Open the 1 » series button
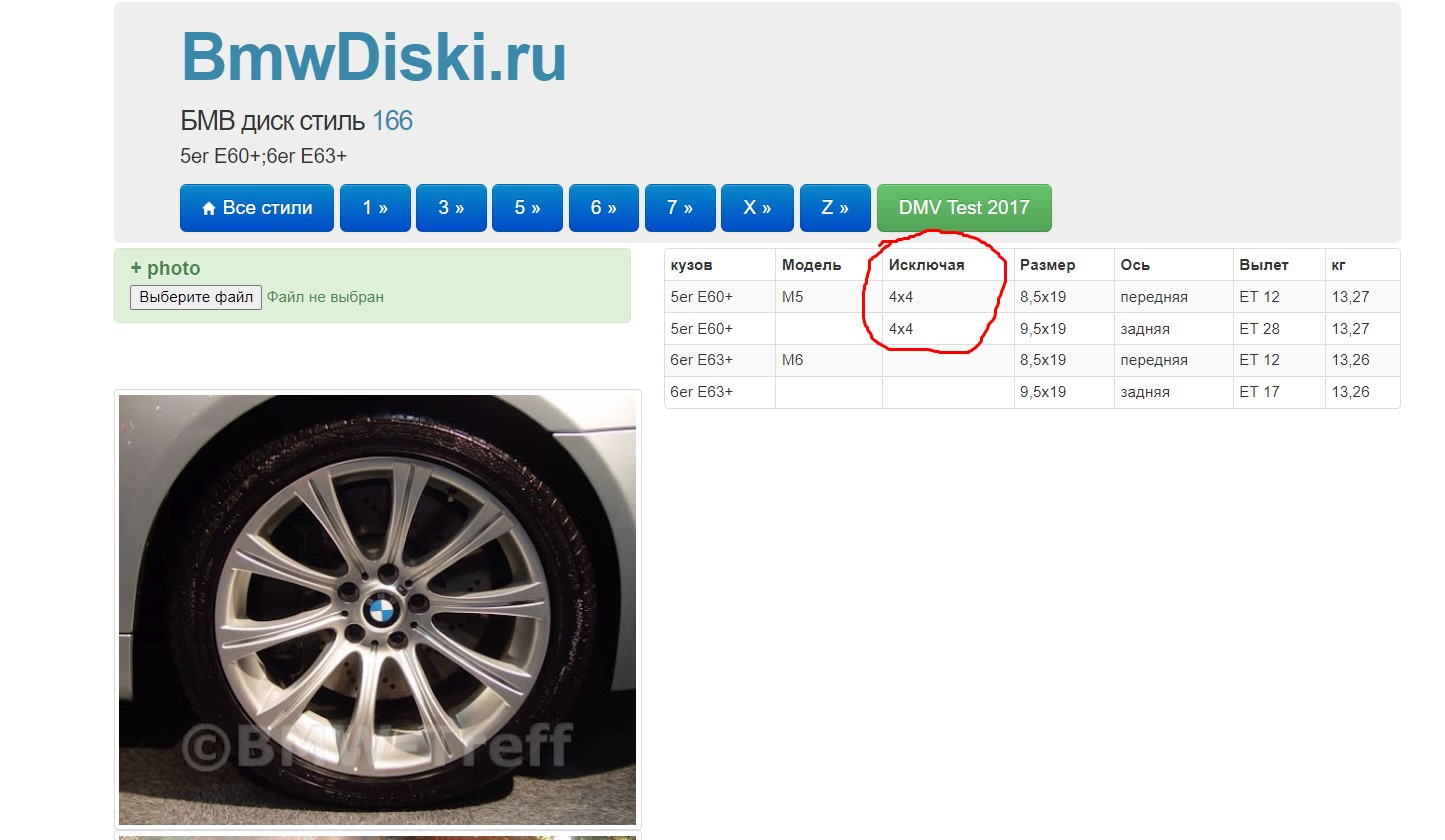The height and width of the screenshot is (840, 1445). 375,208
